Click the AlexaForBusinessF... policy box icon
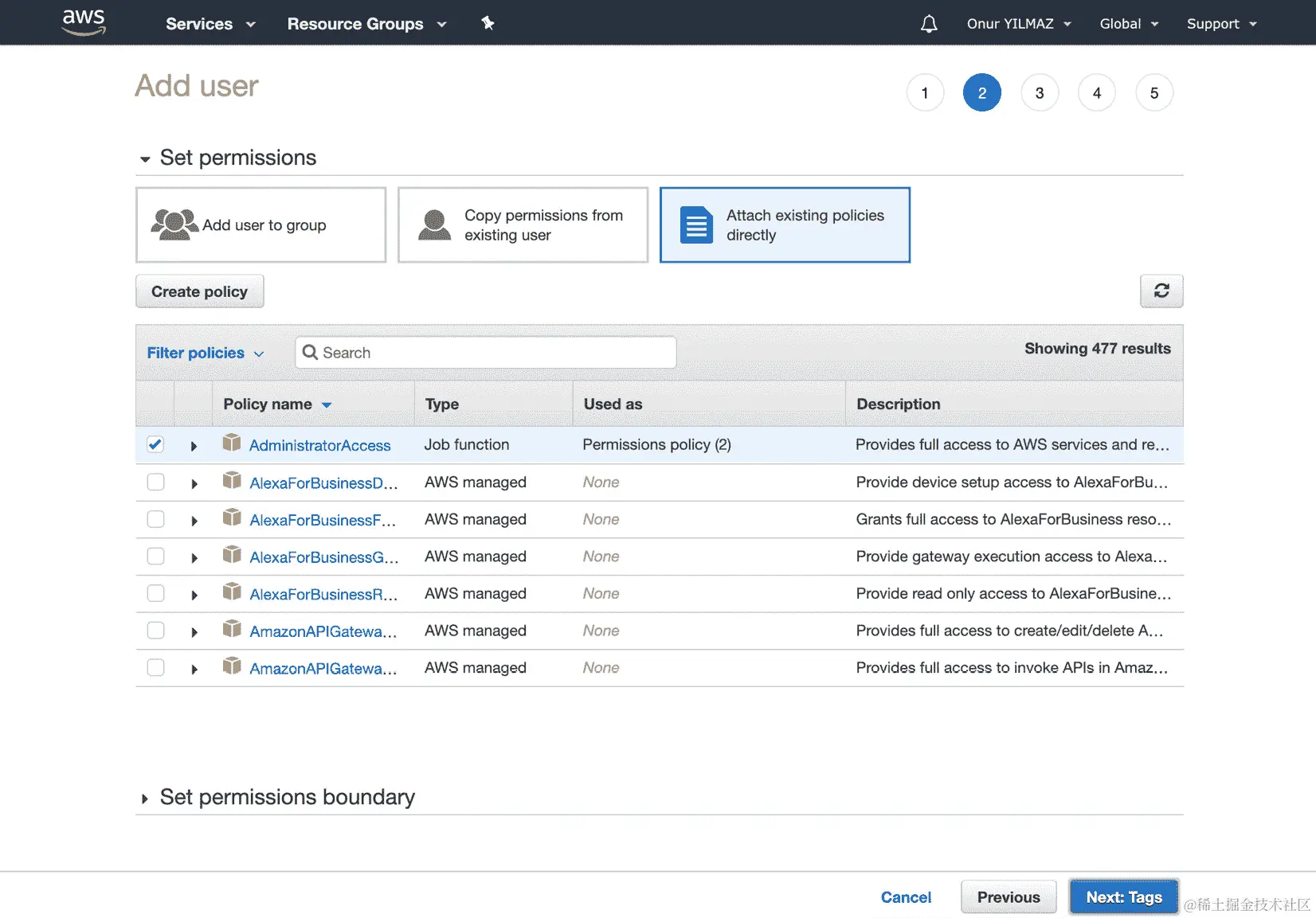 [232, 518]
